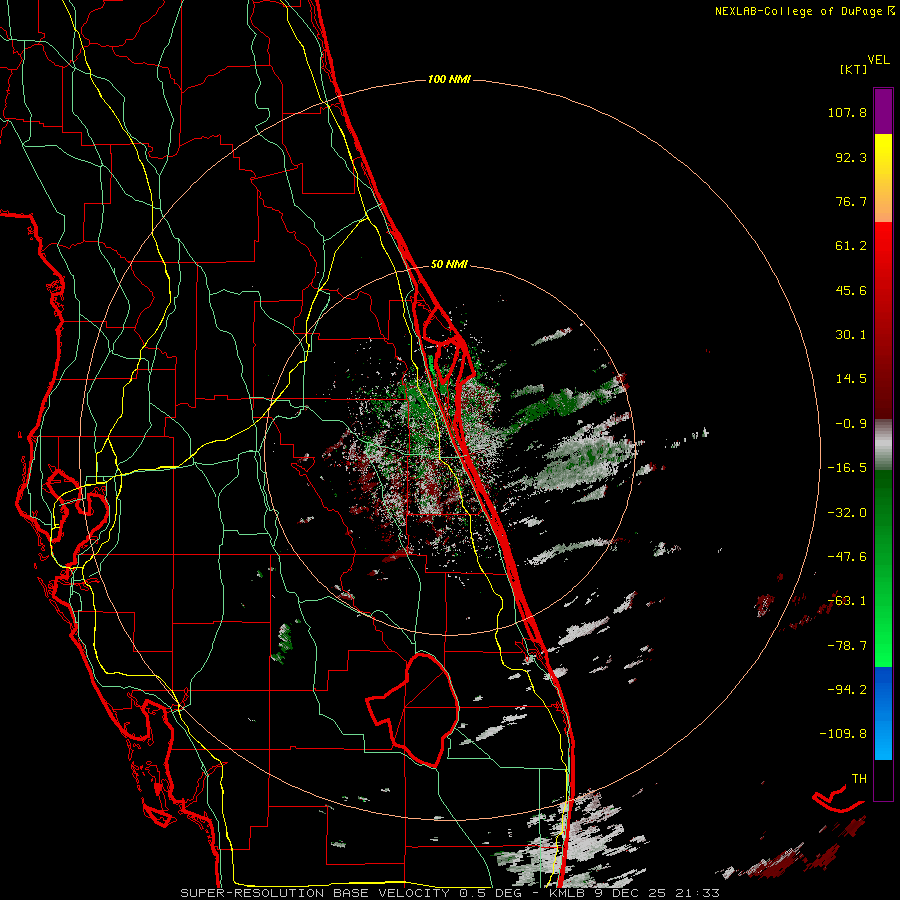Click the 61.2 velocity scale value
Viewport: 900px width, 900px height.
(x=851, y=246)
